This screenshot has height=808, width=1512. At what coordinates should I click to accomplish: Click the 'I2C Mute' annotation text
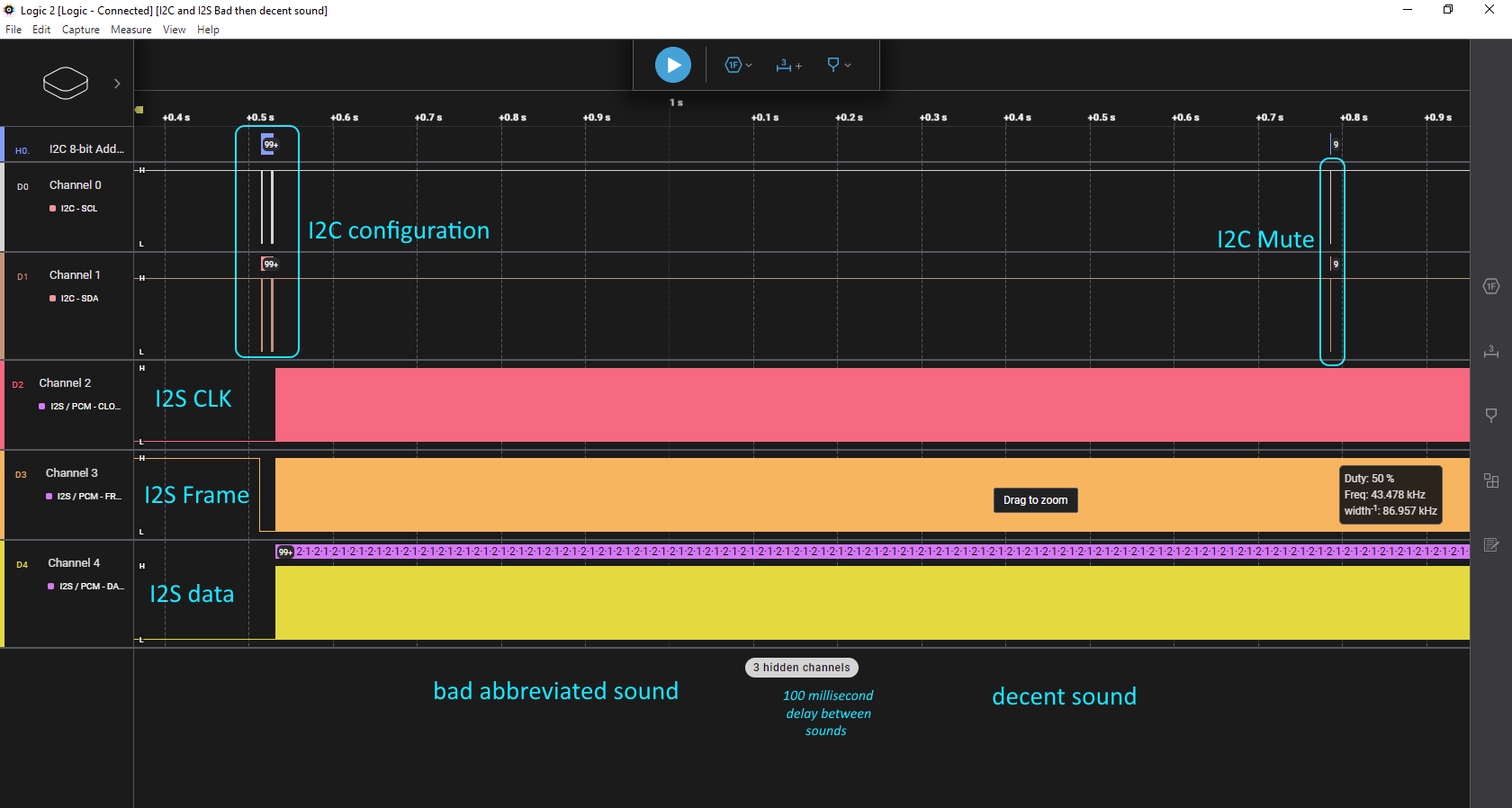point(1265,239)
